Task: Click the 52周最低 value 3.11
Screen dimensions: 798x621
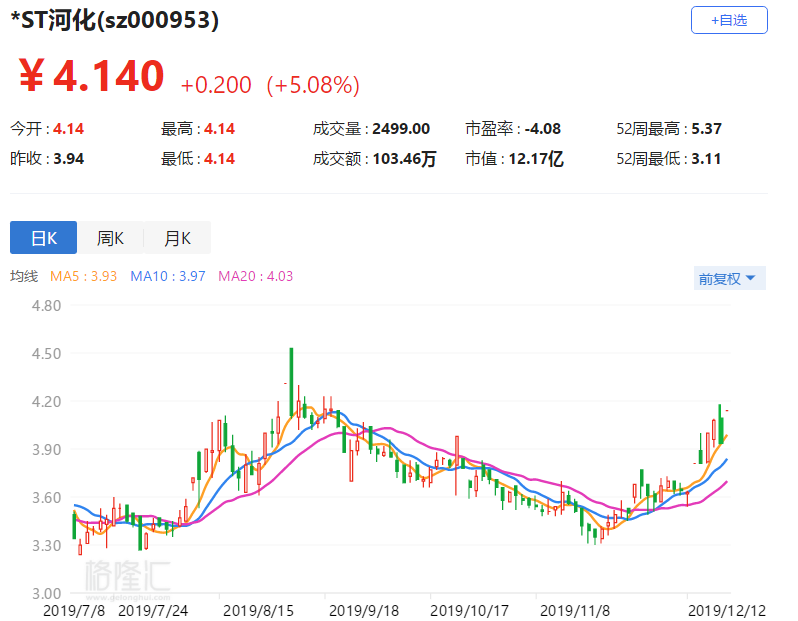Action: click(706, 159)
